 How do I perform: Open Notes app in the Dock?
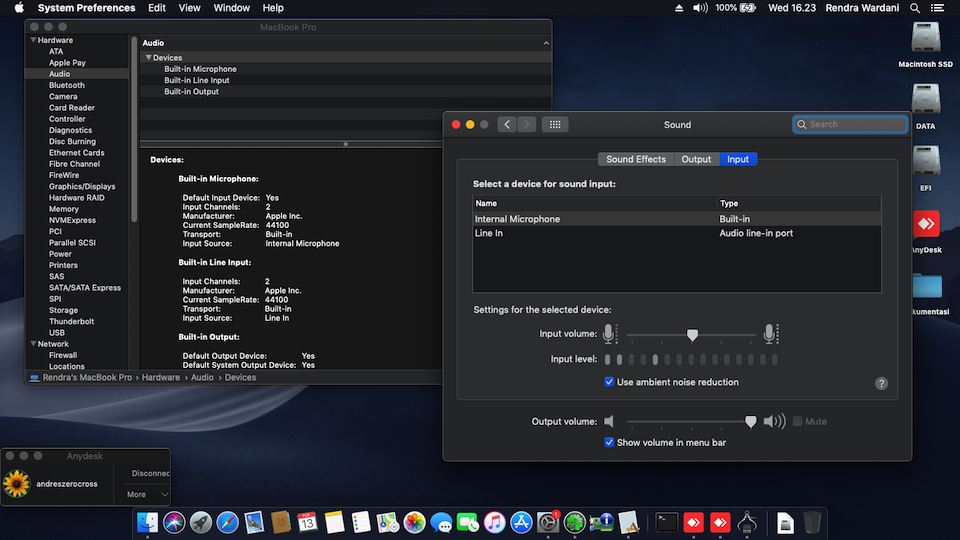pos(334,522)
